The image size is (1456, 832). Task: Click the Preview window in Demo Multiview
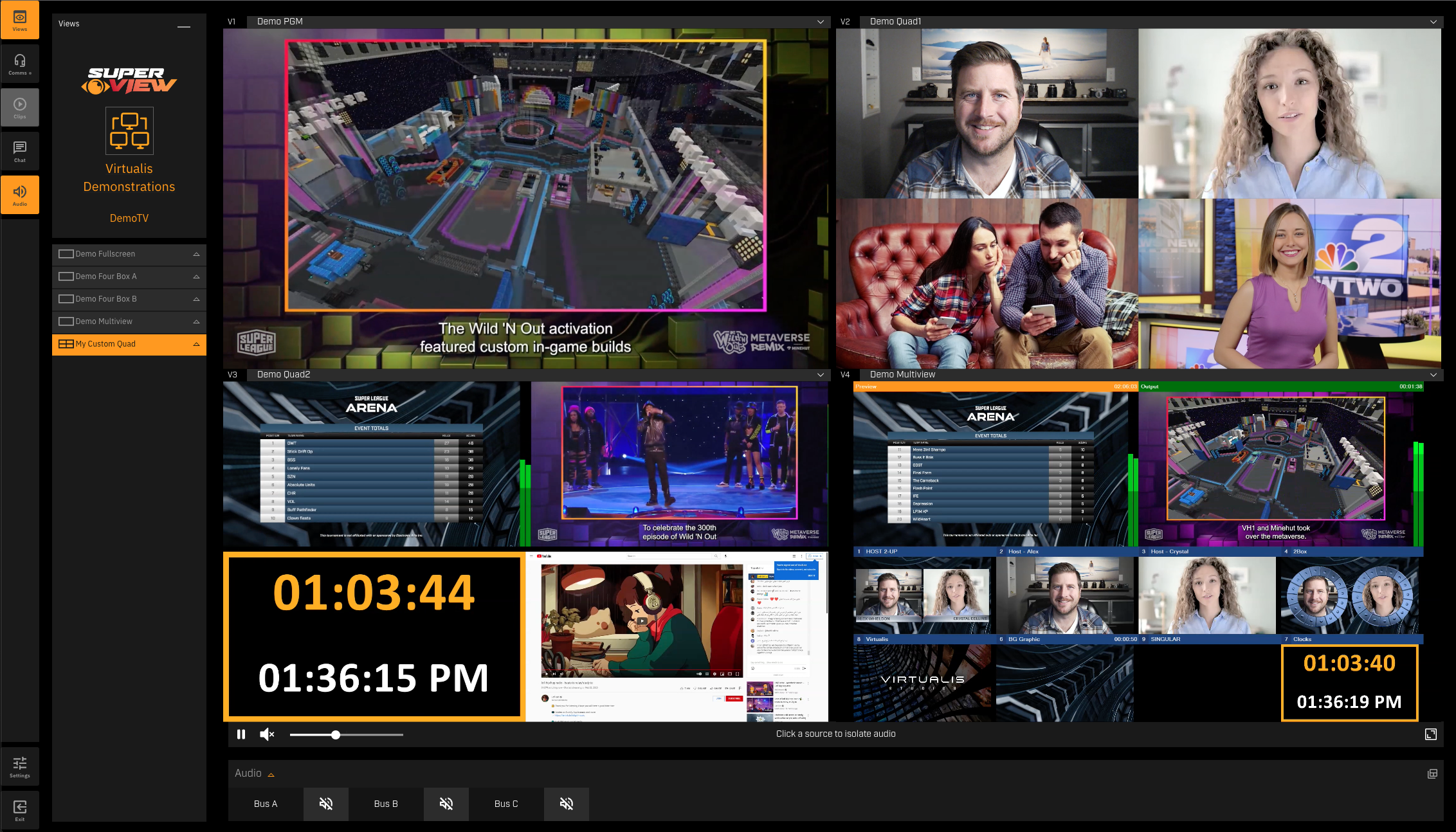[995, 464]
